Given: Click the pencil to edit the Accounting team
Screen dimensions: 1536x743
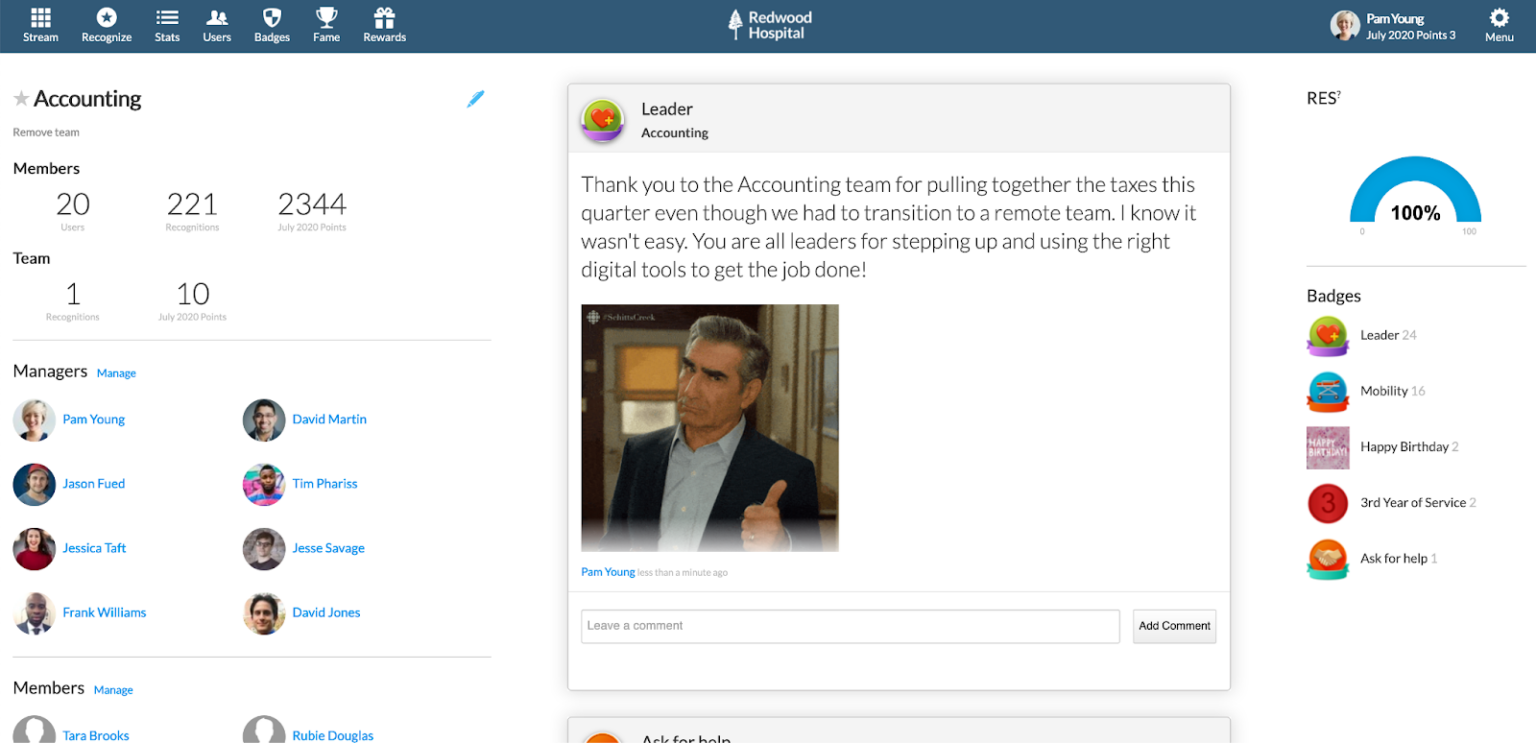Looking at the screenshot, I should (476, 99).
